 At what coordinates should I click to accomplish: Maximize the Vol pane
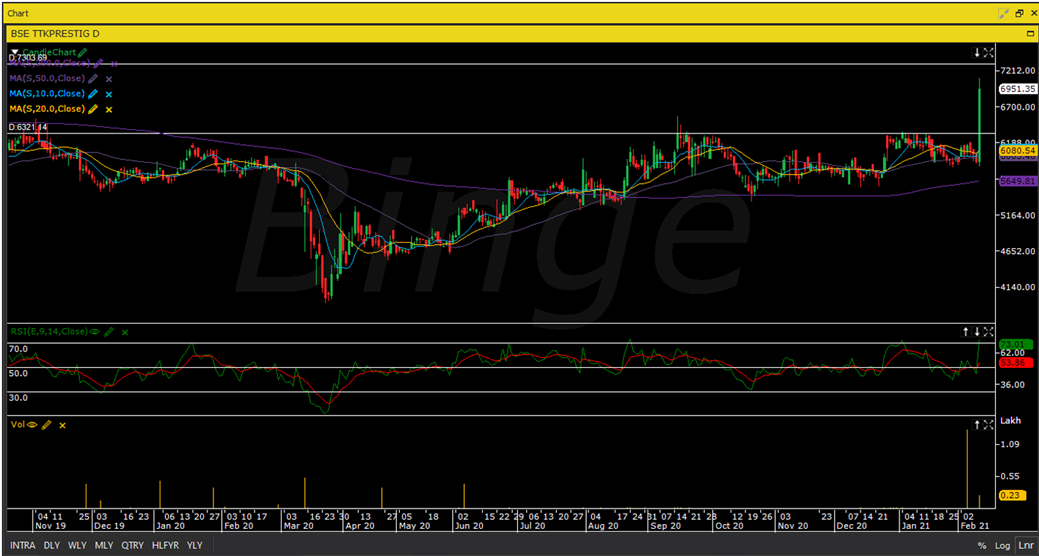[988, 424]
